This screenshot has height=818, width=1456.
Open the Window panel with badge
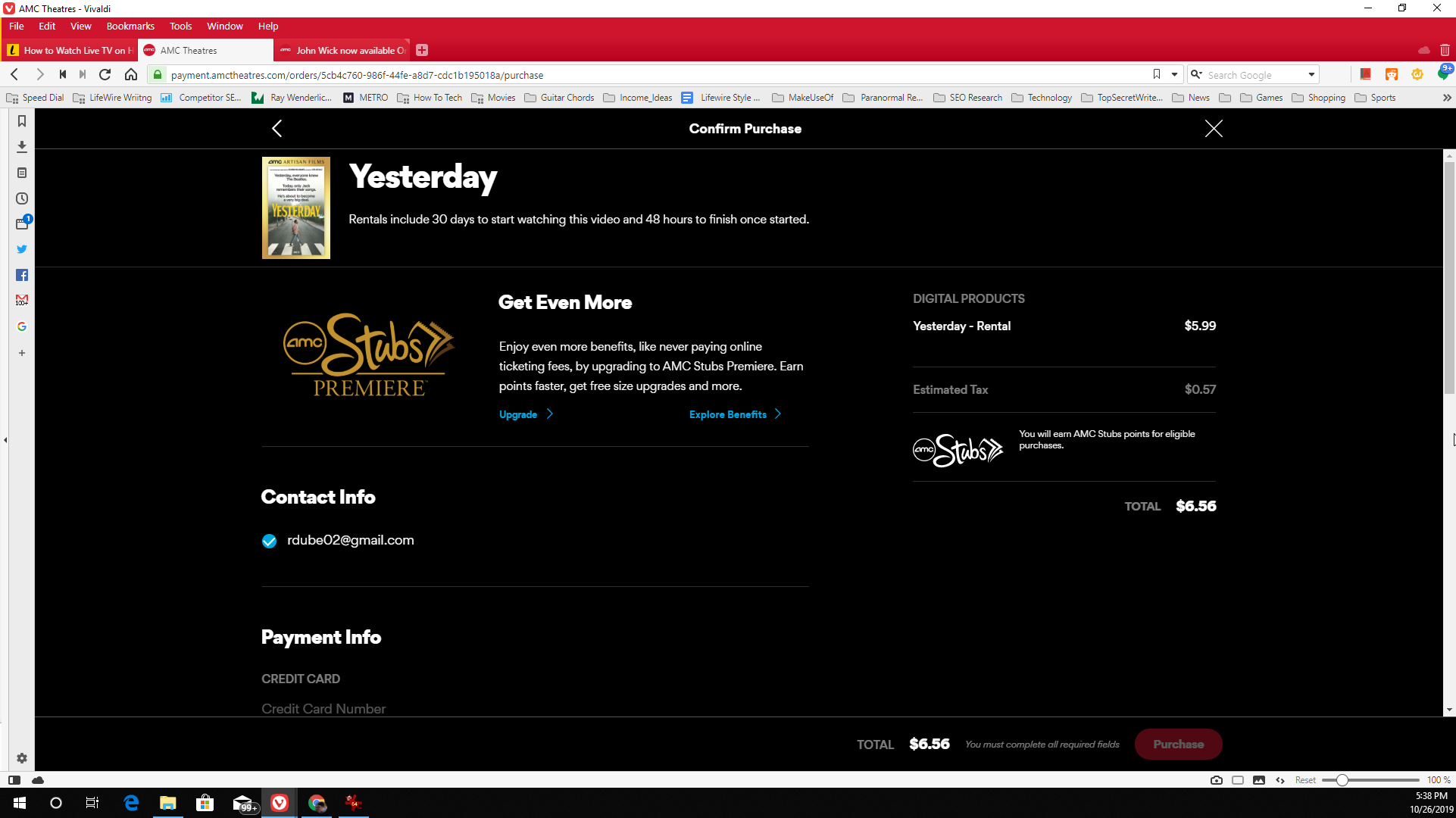tap(22, 223)
